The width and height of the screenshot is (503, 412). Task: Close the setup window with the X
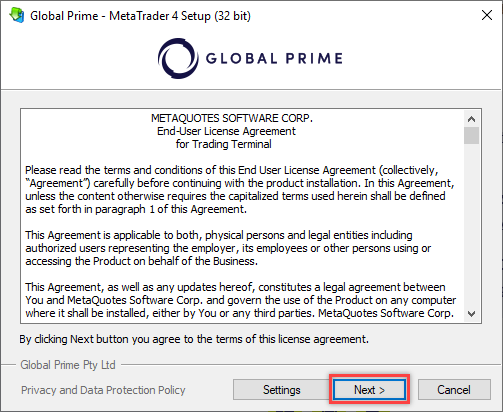[487, 15]
